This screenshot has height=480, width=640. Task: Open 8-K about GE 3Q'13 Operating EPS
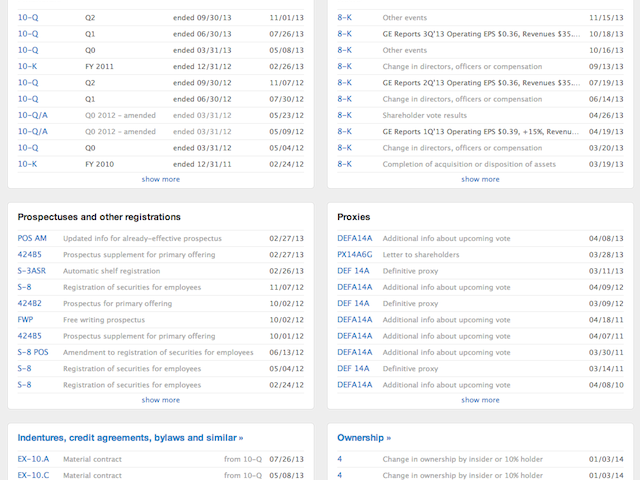(344, 34)
